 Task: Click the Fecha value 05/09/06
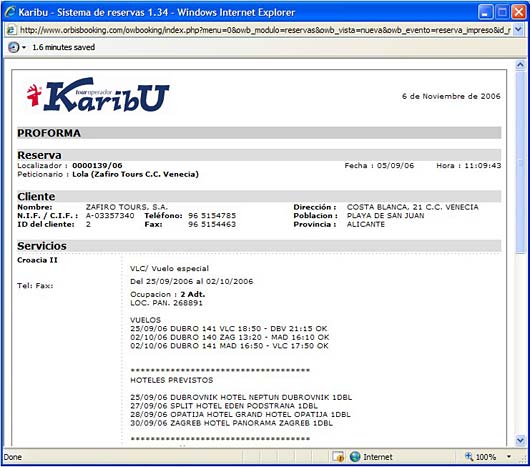[x=395, y=166]
